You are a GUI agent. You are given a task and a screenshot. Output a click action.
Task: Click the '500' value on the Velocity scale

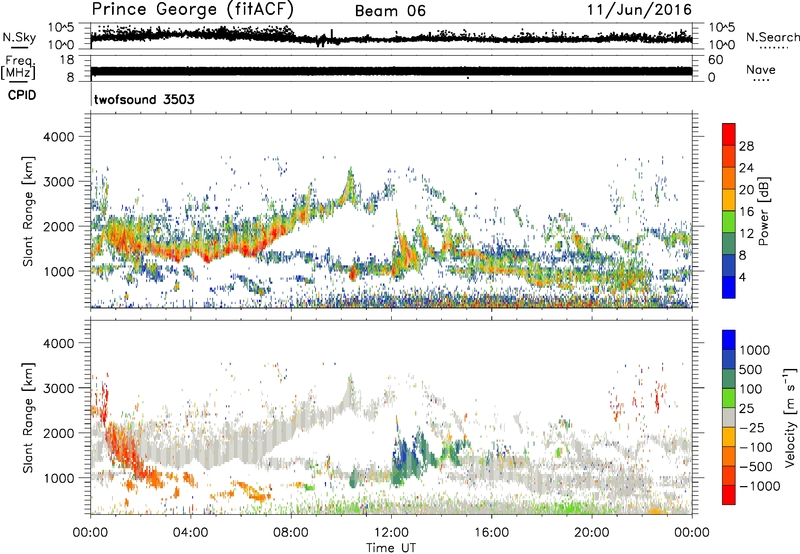[x=751, y=369]
